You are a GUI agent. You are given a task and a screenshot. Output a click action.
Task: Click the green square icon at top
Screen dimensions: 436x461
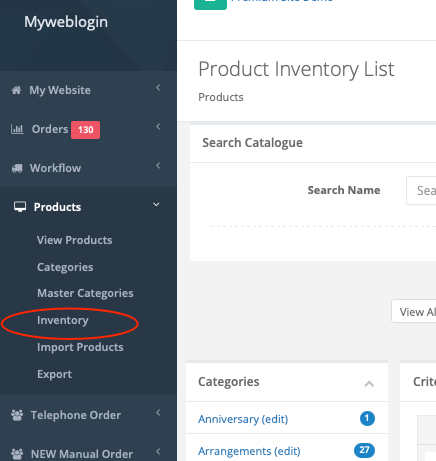tap(210, 4)
